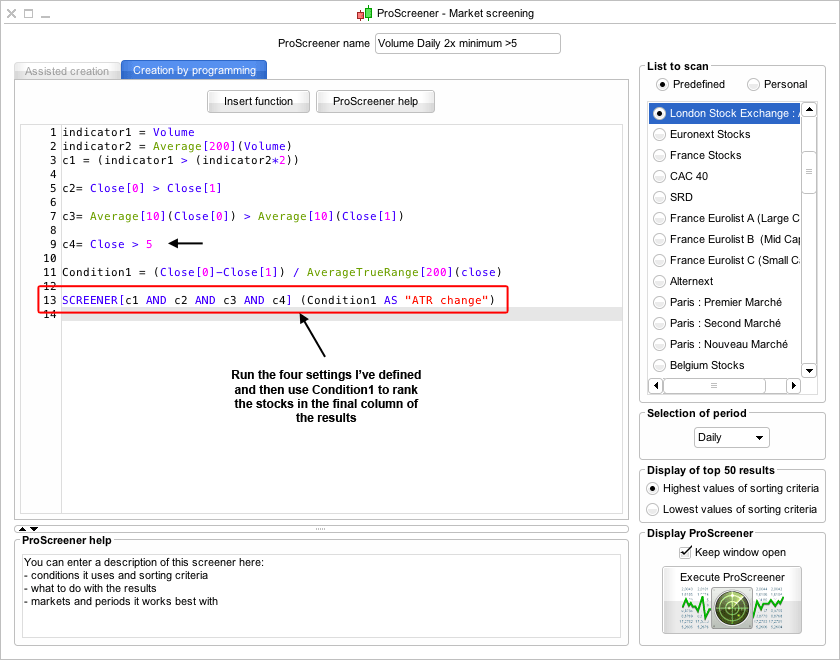Image resolution: width=840 pixels, height=660 pixels.
Task: Open the ProScreener help button
Action: [x=375, y=101]
